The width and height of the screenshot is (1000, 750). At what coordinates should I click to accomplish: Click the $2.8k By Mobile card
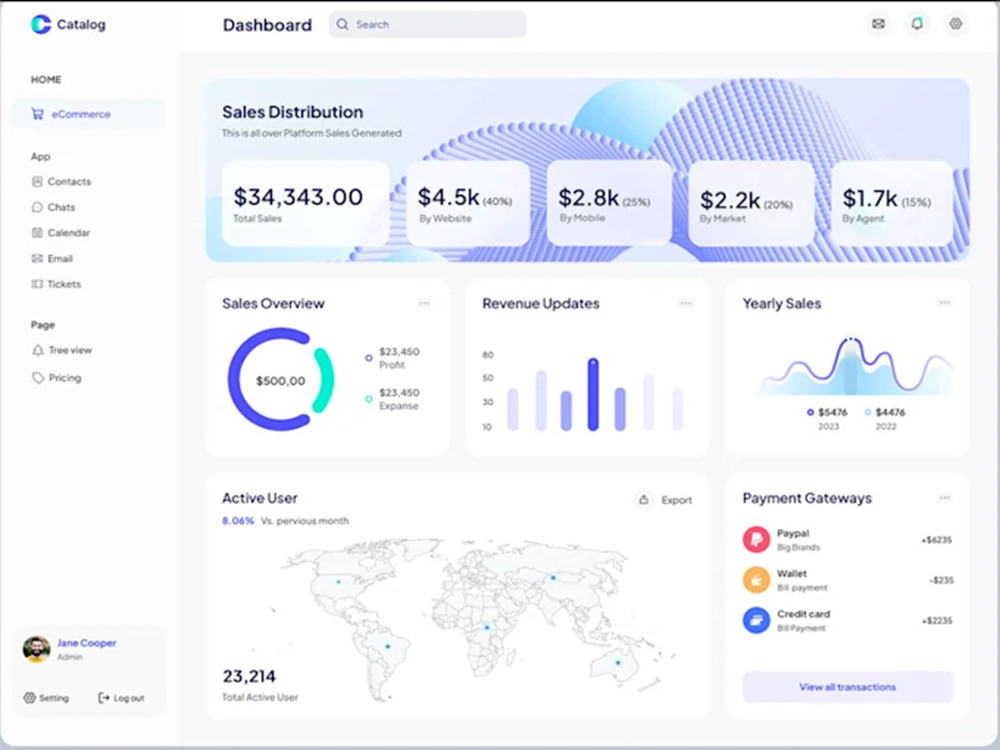(x=609, y=203)
